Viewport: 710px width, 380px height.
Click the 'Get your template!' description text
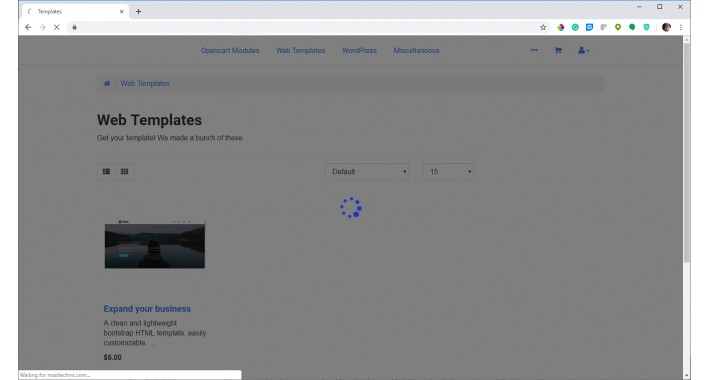(170, 138)
